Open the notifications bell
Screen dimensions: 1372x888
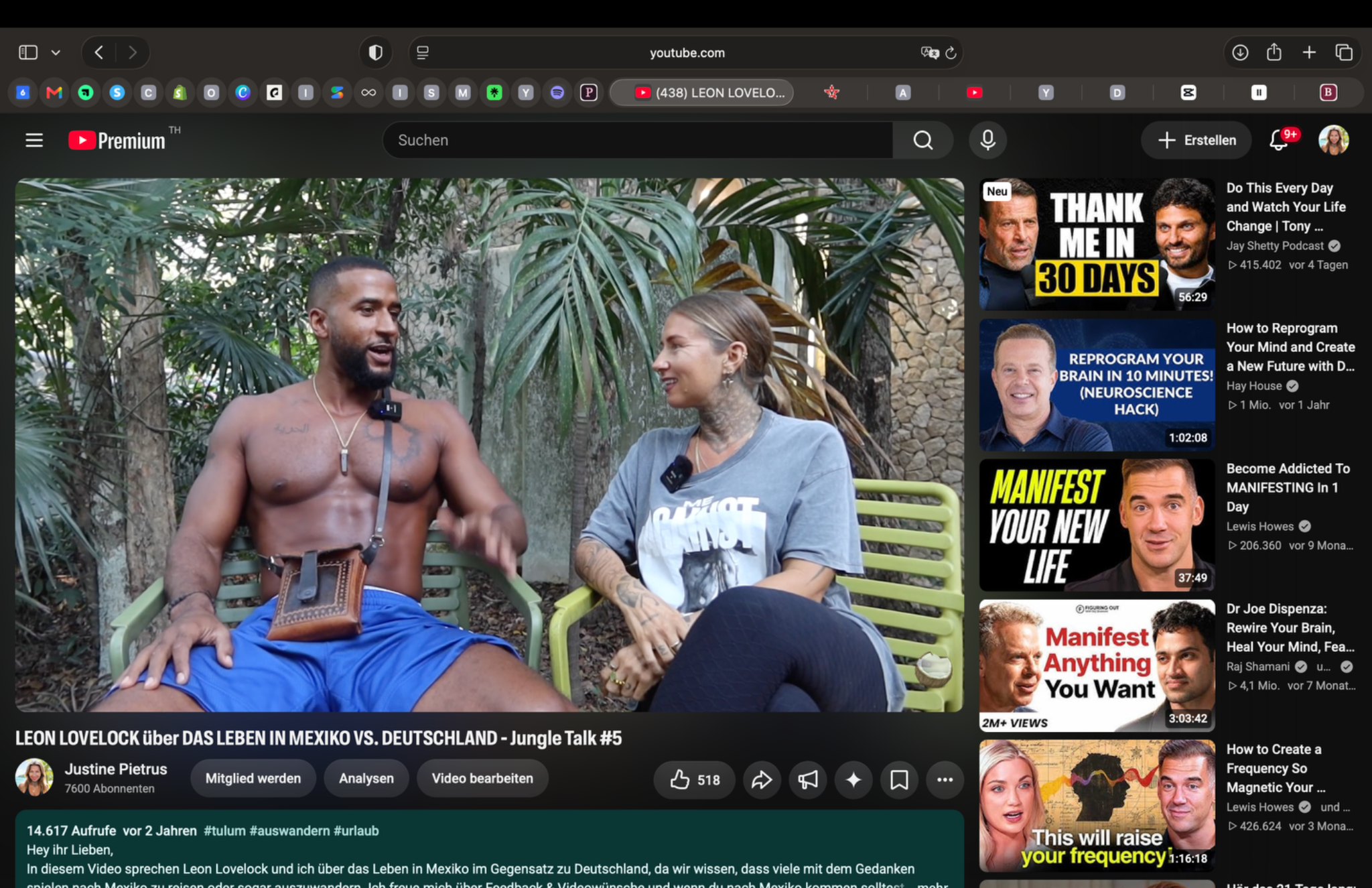pyautogui.click(x=1279, y=140)
